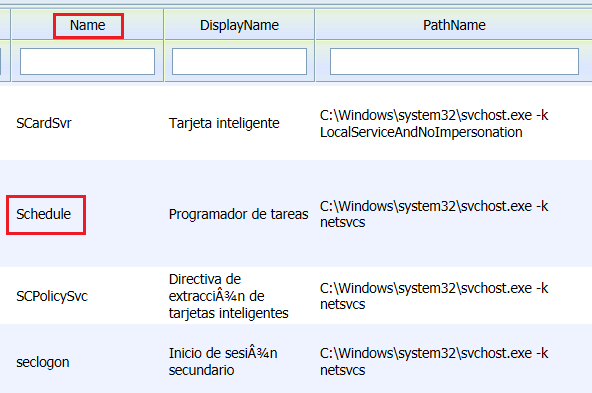
Task: Sort by the Name column header
Action: [88, 25]
